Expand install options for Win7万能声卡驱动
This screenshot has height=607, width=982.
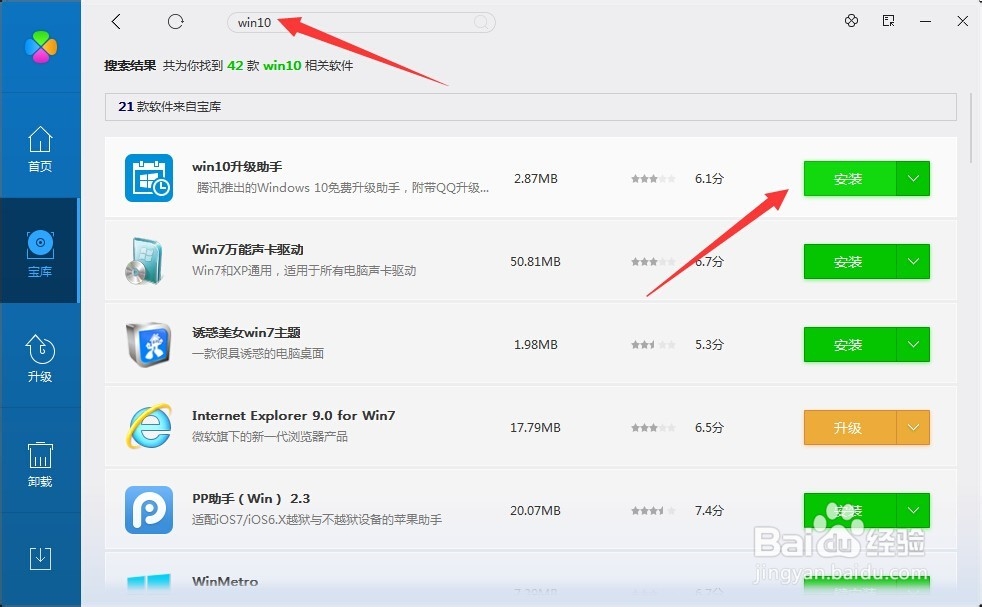coord(915,261)
